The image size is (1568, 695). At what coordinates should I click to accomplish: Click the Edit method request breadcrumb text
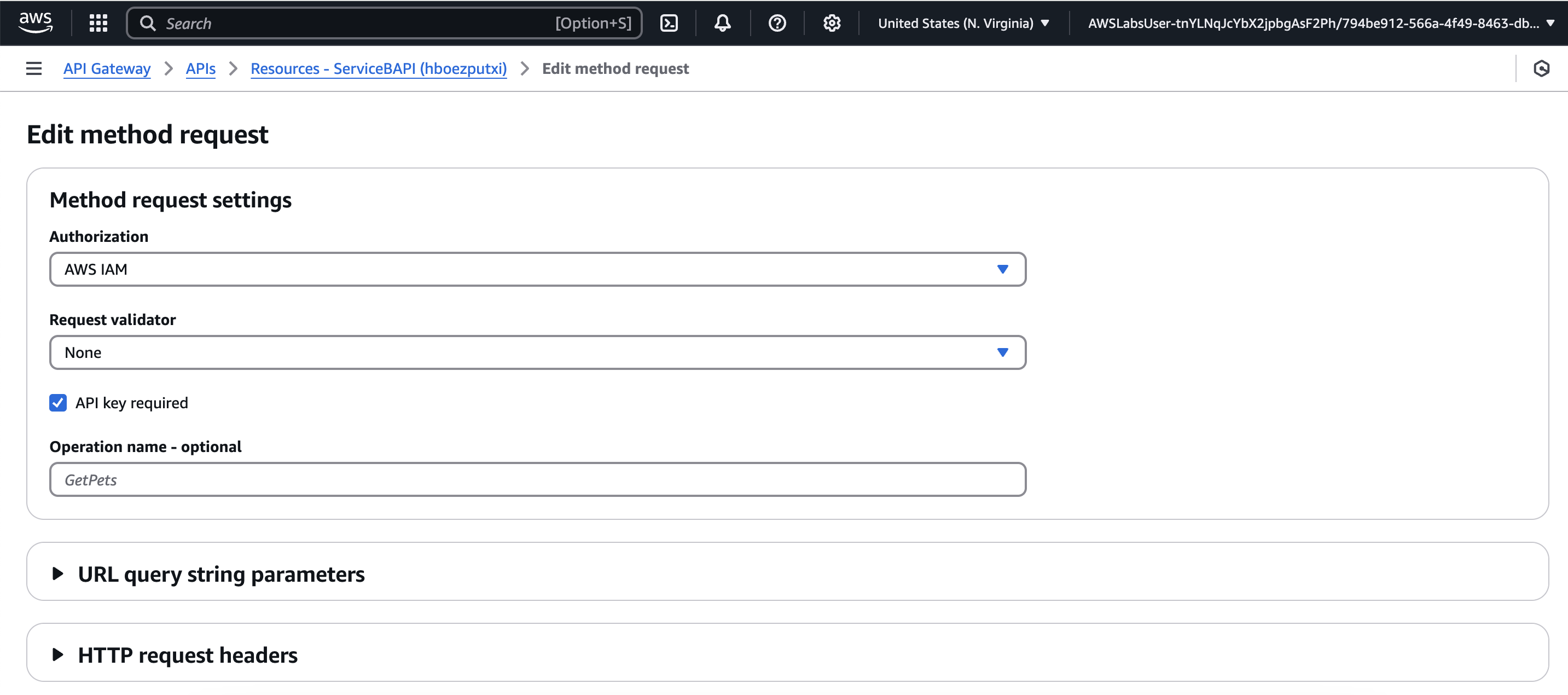pos(615,68)
